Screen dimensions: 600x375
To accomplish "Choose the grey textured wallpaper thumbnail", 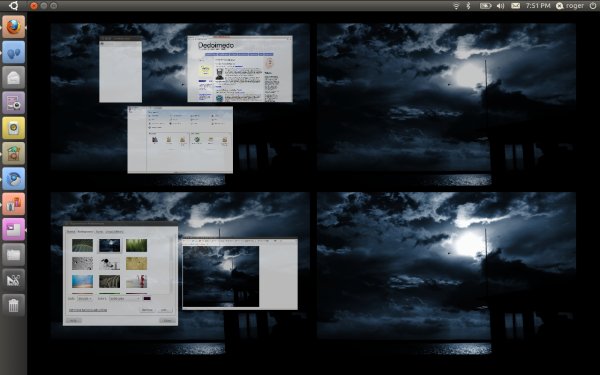I will [82, 263].
